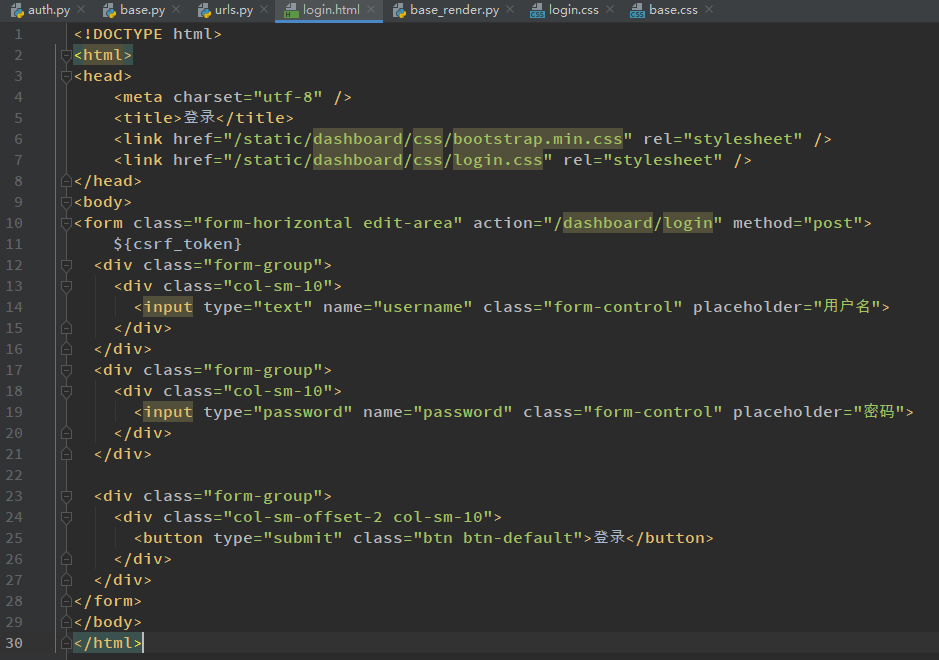939x660 pixels.
Task: Close the auth.py tab
Action: click(x=81, y=10)
